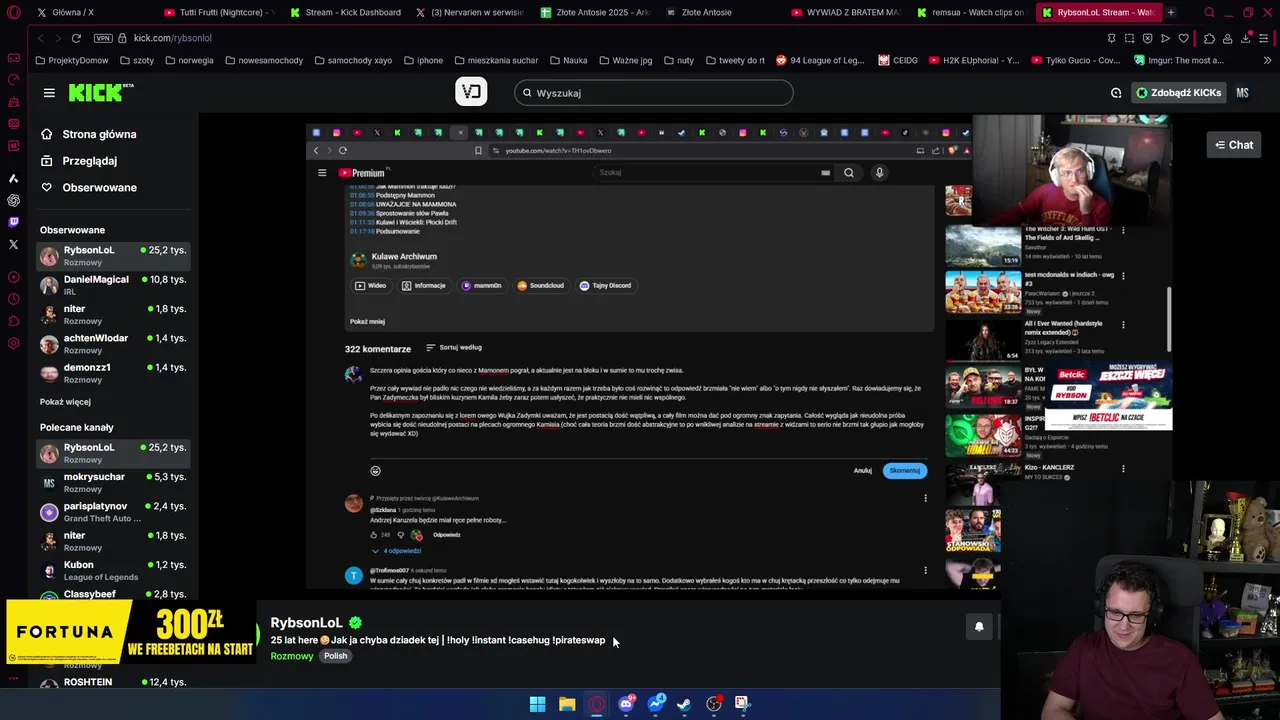
Task: Click the heart bookmark icon in address bar
Action: (x=1183, y=38)
